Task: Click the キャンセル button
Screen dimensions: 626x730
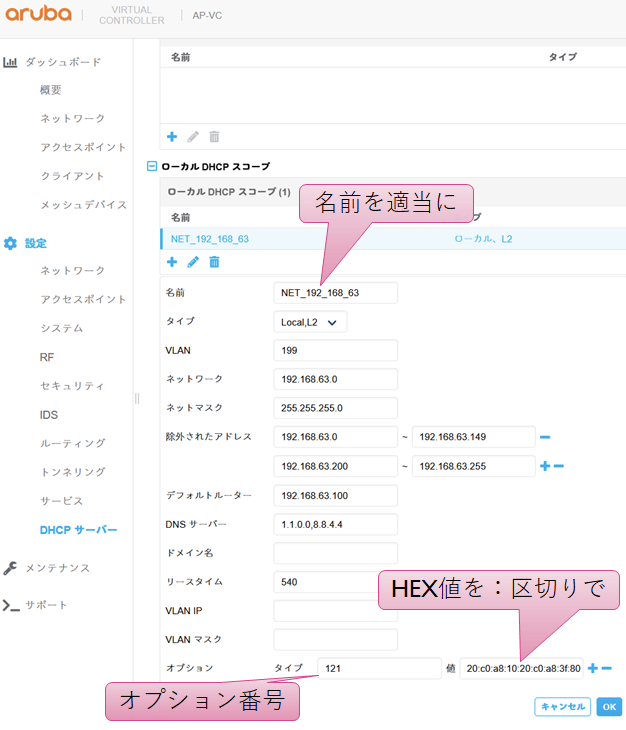Action: (562, 706)
